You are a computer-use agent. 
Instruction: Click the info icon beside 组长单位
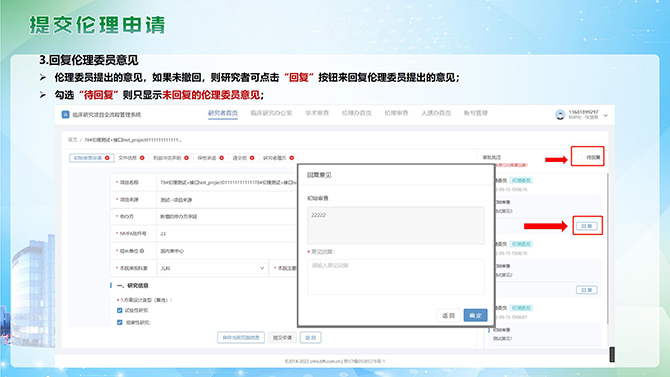pos(142,251)
